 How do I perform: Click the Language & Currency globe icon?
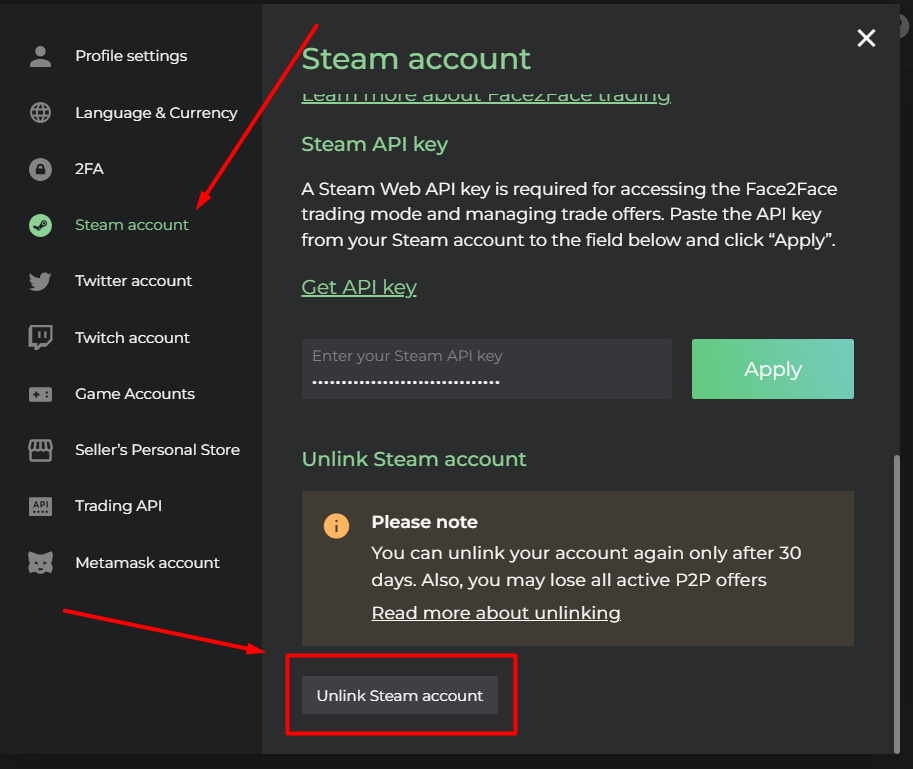[40, 113]
